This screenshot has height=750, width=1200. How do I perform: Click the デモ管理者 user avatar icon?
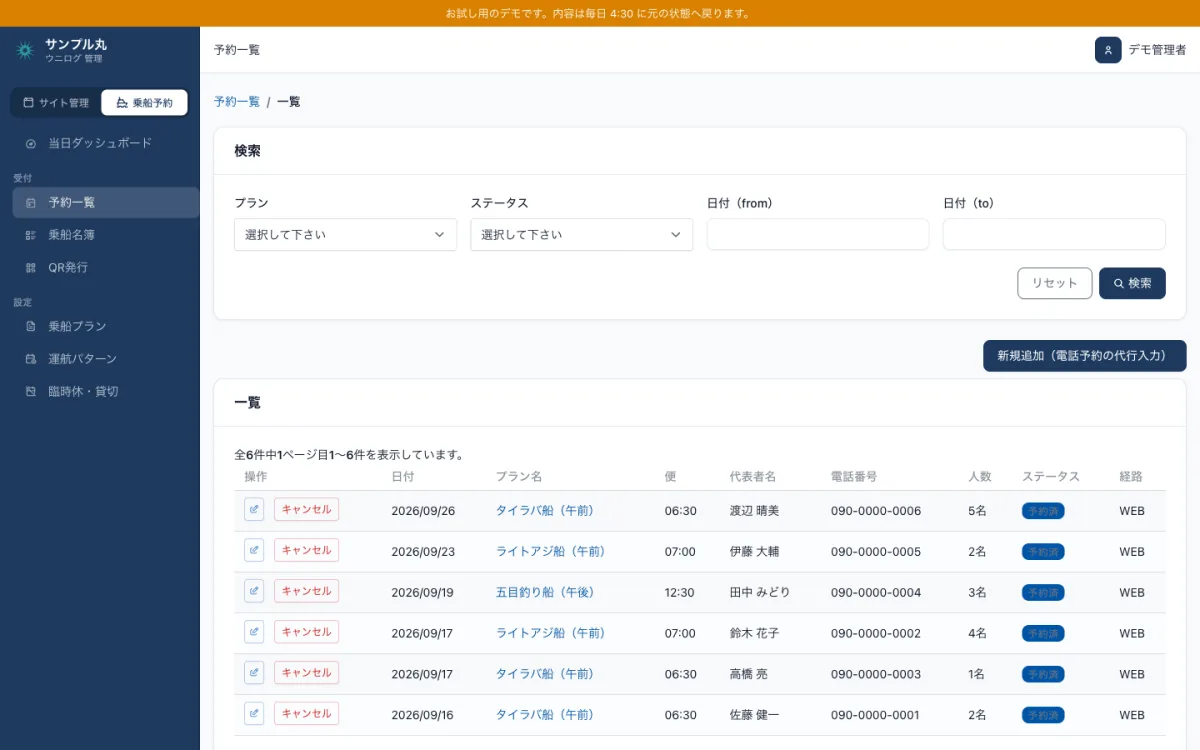pyautogui.click(x=1108, y=50)
